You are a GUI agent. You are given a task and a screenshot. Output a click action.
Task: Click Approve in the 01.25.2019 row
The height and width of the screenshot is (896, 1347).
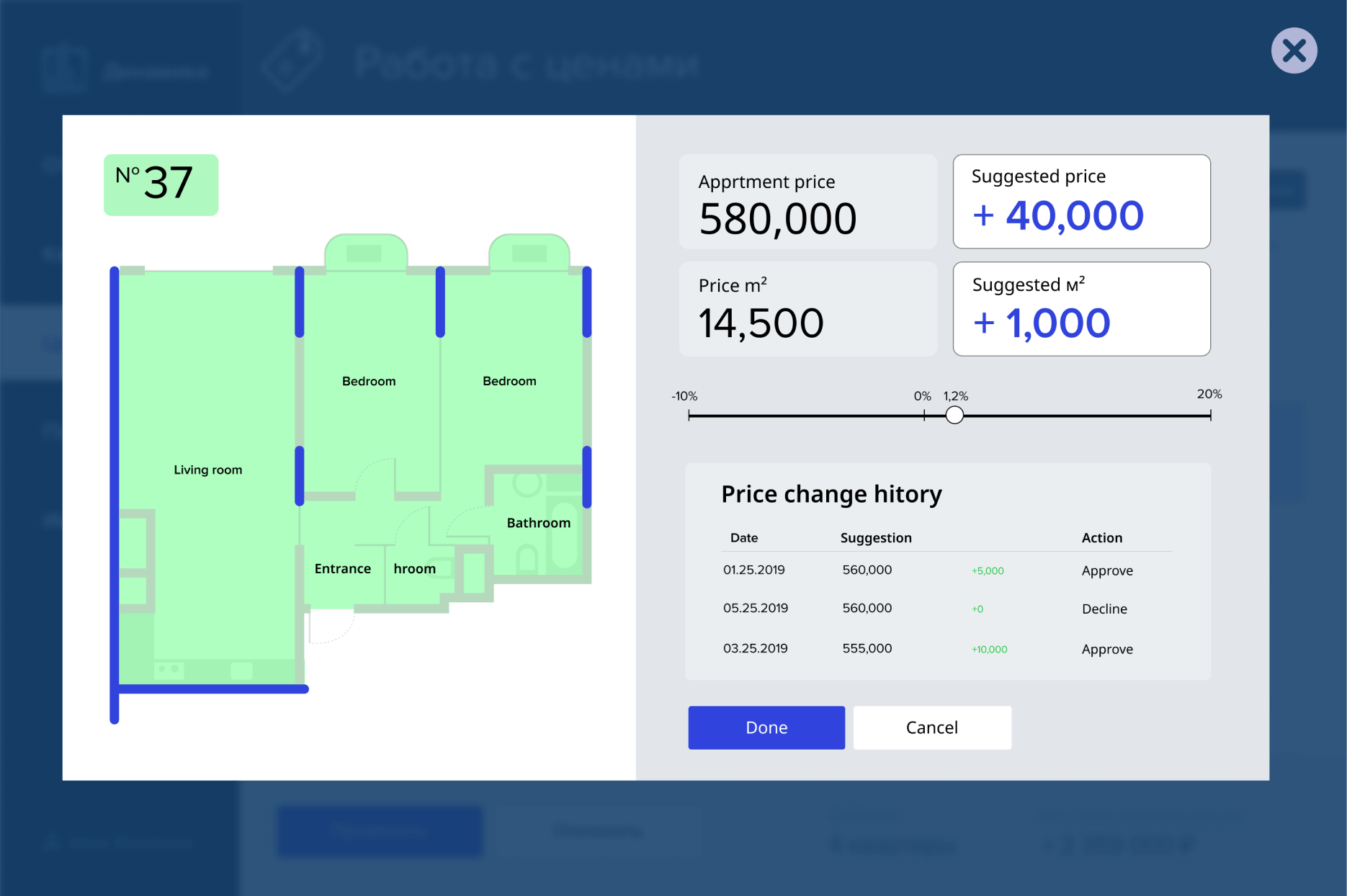coord(1107,570)
